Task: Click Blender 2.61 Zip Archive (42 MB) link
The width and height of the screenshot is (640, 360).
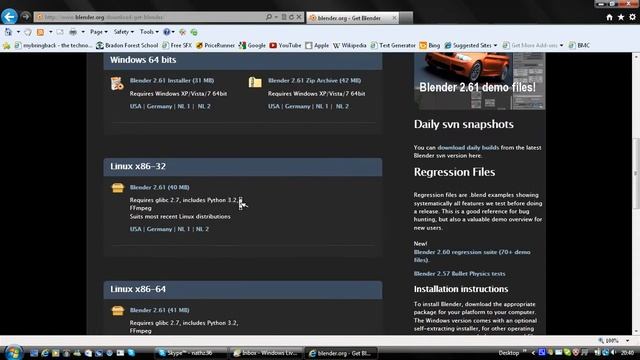Action: 314,80
